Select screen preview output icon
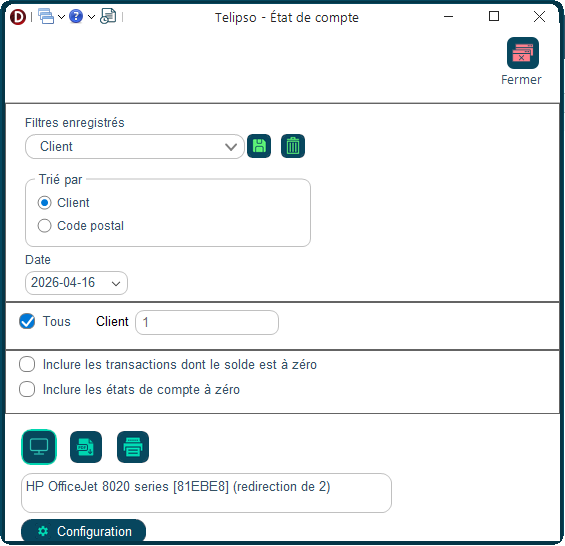Viewport: 565px width, 546px height. point(39,447)
